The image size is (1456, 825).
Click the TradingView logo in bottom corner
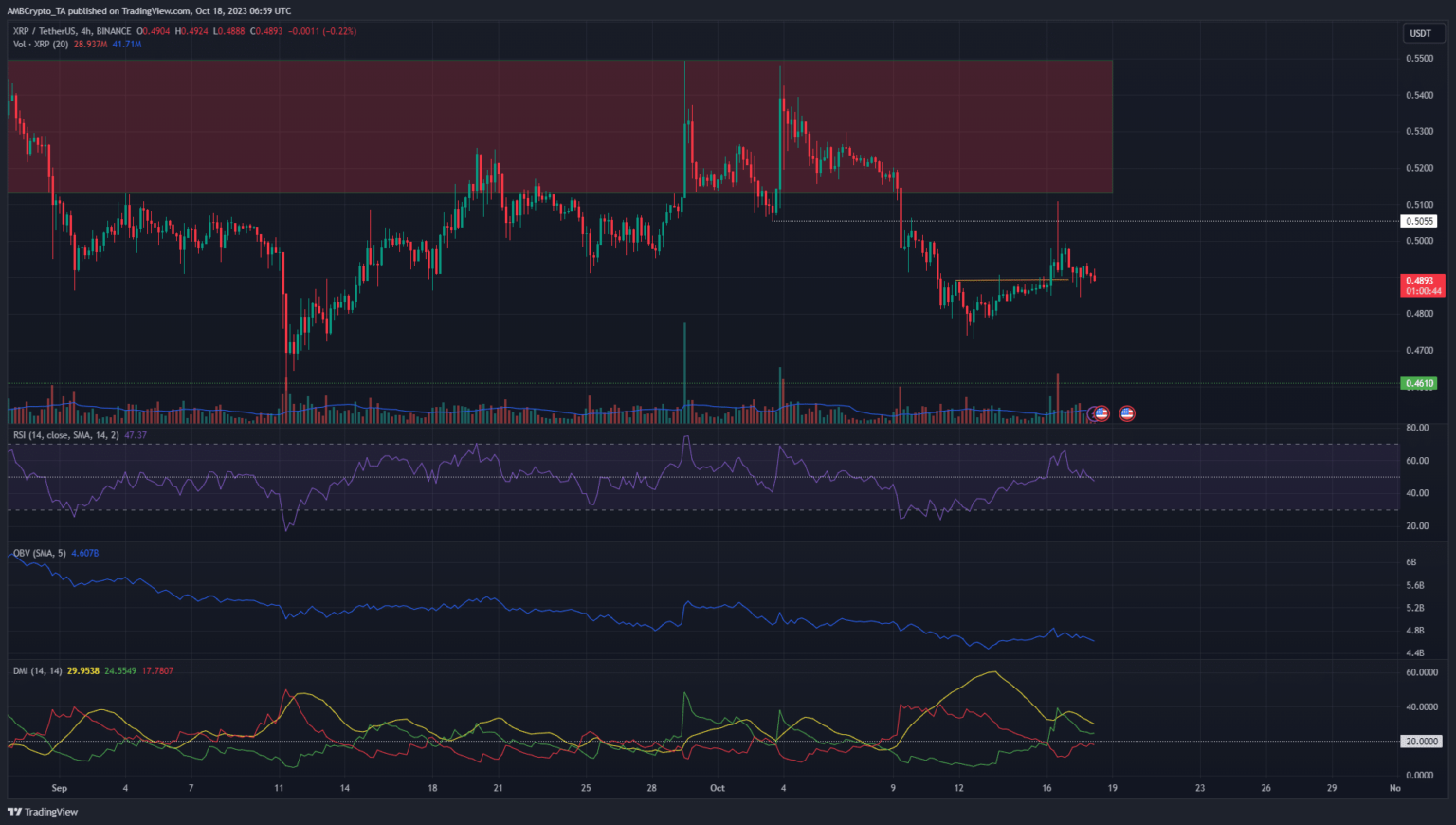tap(43, 812)
